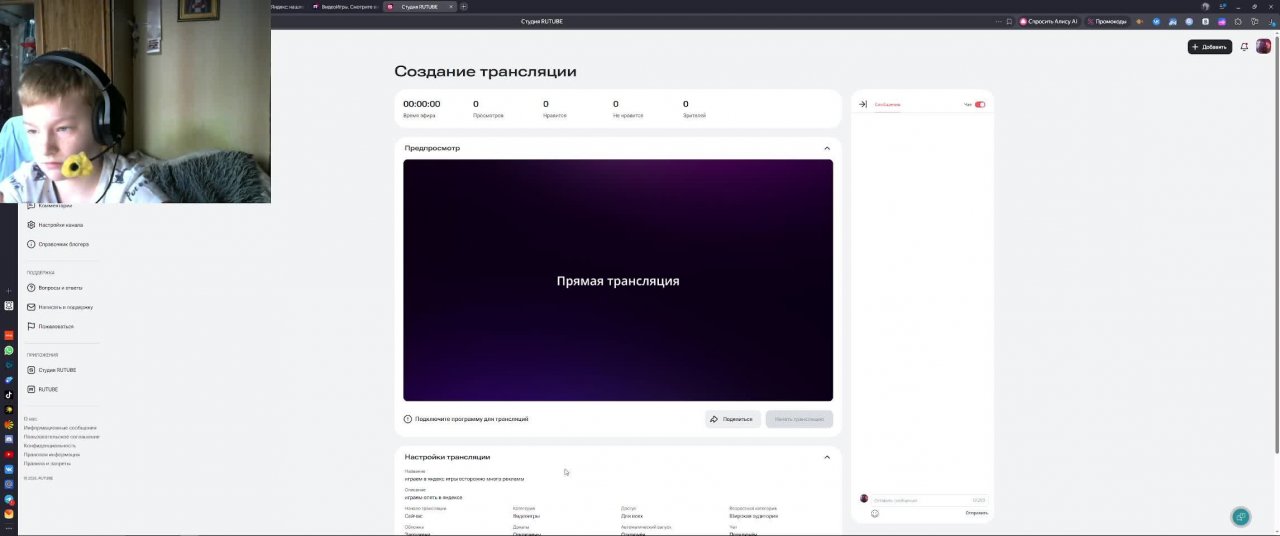The image size is (1280, 536).
Task: Click the Правила и запреты footer link
Action: [x=47, y=464]
